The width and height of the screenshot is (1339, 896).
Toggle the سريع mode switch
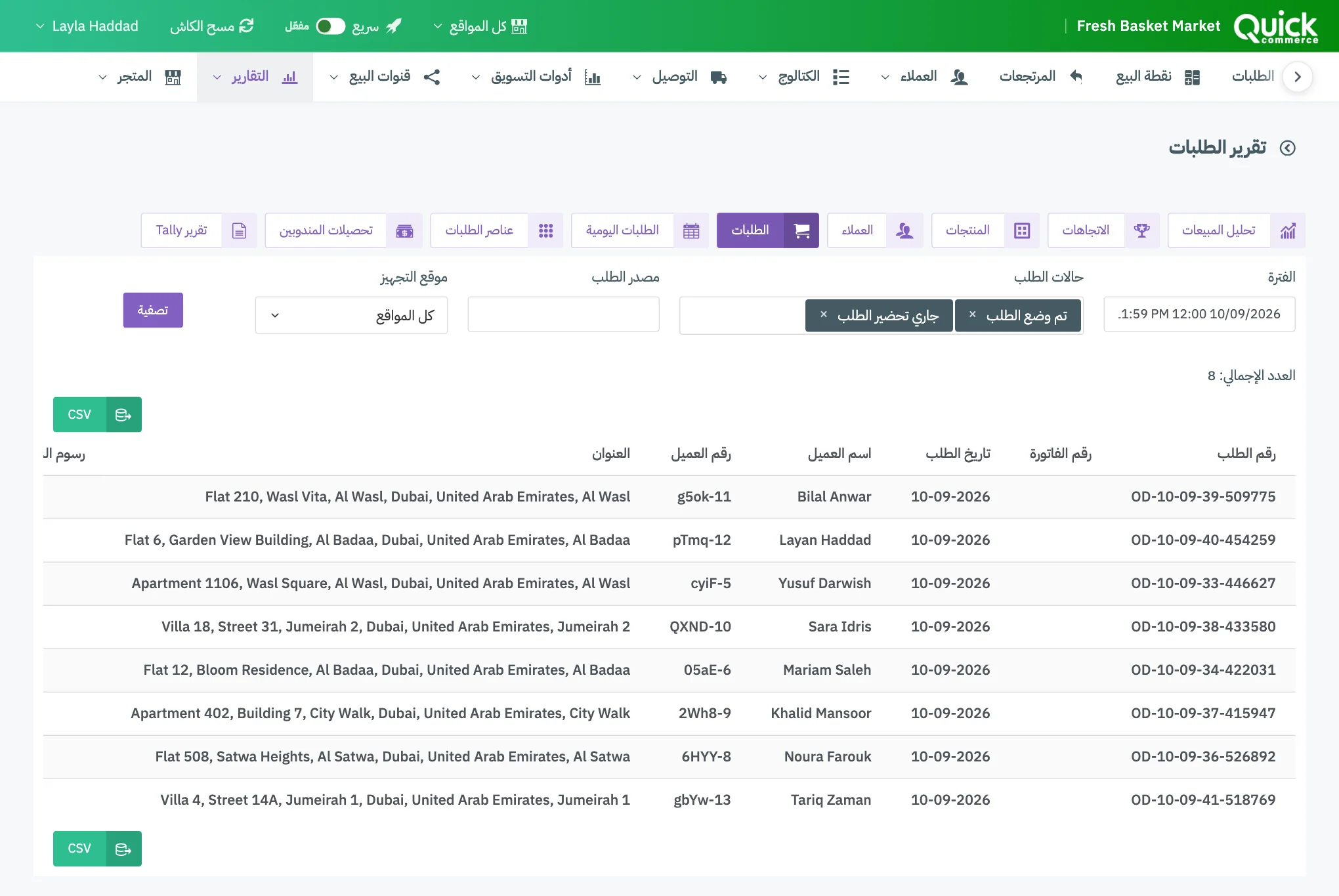(x=330, y=26)
